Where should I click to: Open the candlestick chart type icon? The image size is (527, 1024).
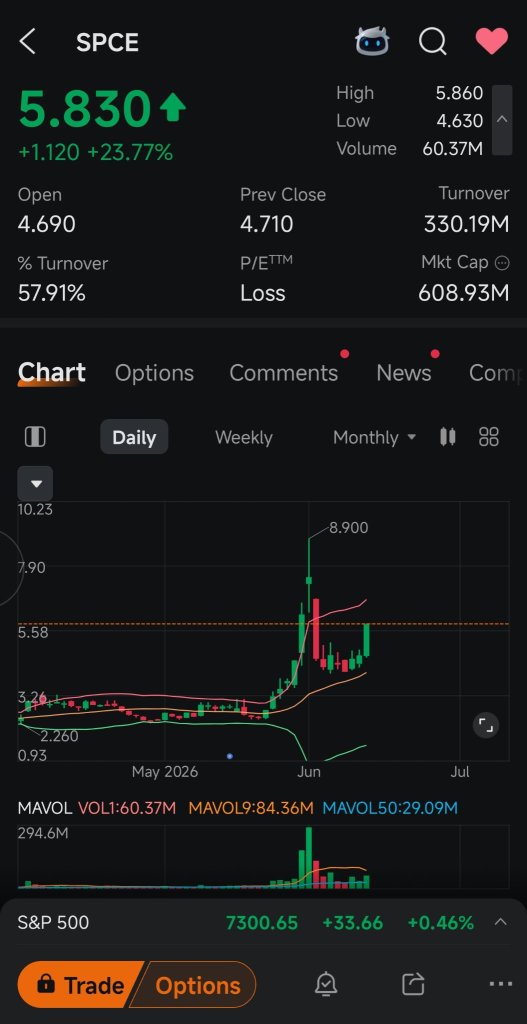coord(447,437)
